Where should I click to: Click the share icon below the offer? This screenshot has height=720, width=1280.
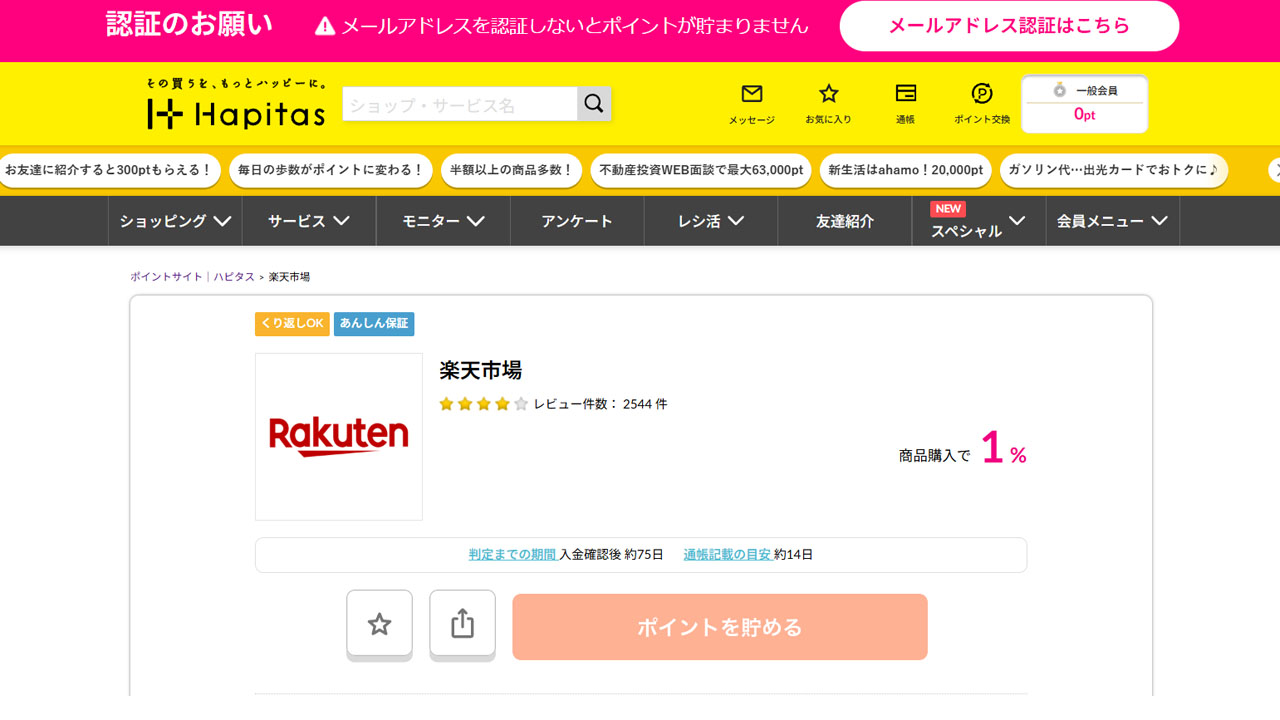coord(462,624)
